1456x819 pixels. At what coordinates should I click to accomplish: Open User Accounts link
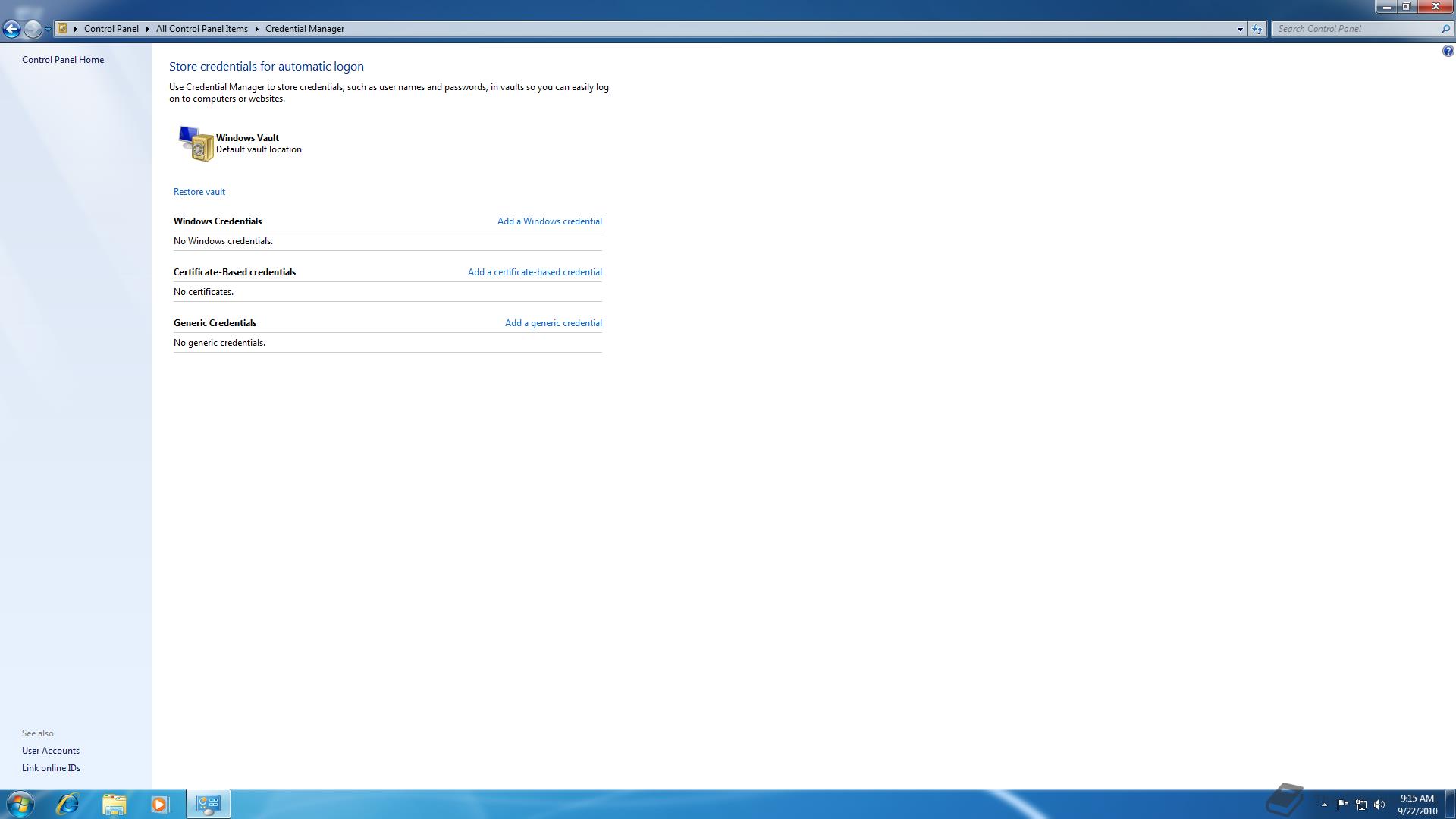point(51,751)
